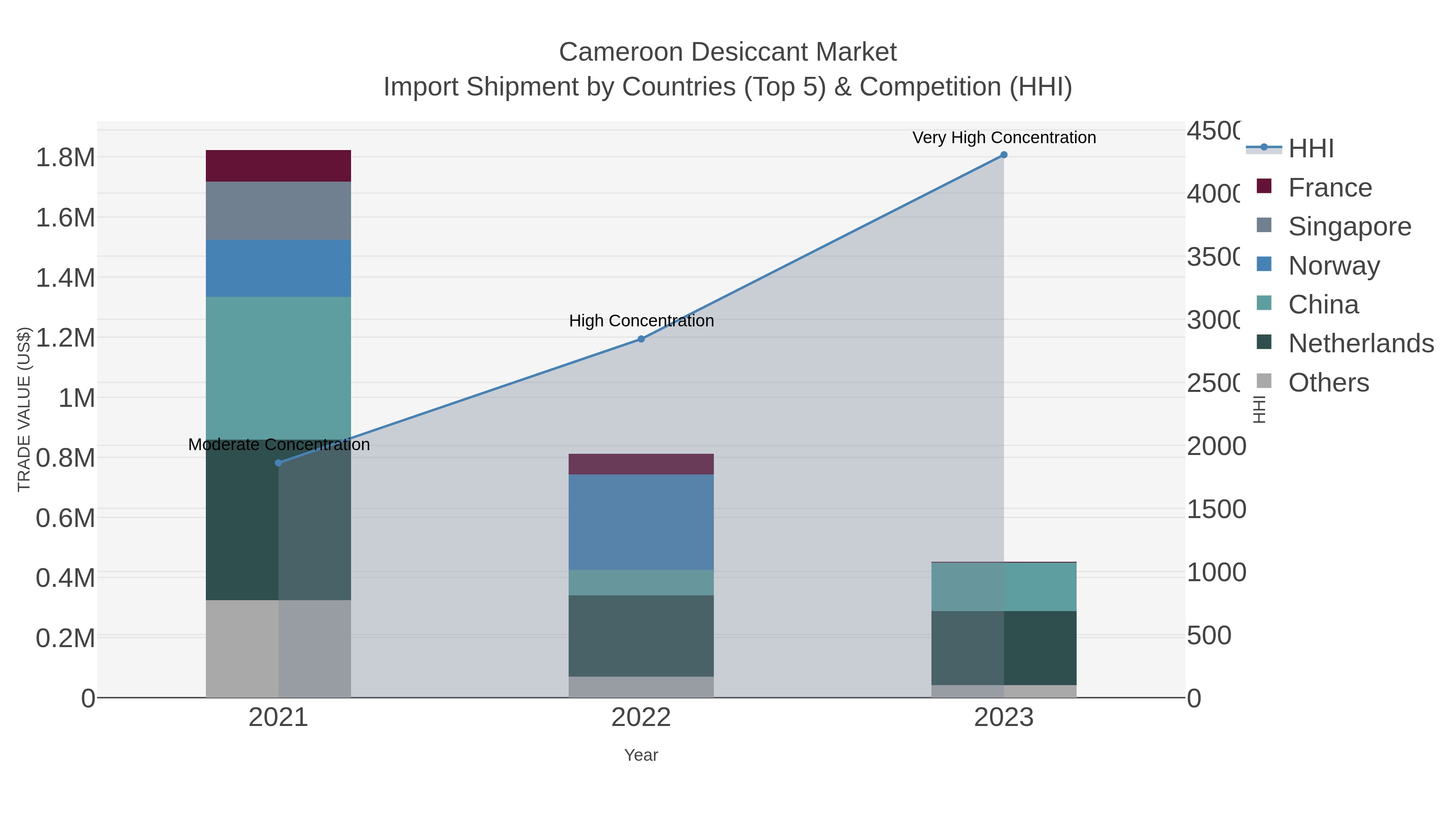Click the 2023 x-axis label

(1004, 718)
